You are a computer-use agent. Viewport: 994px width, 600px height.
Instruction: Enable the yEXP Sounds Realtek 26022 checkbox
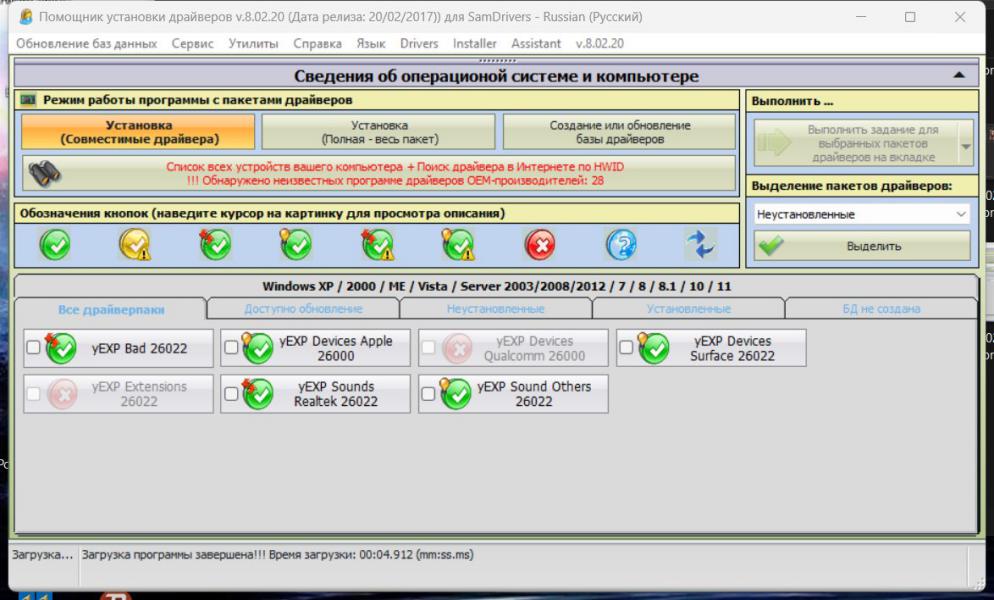pyautogui.click(x=231, y=394)
